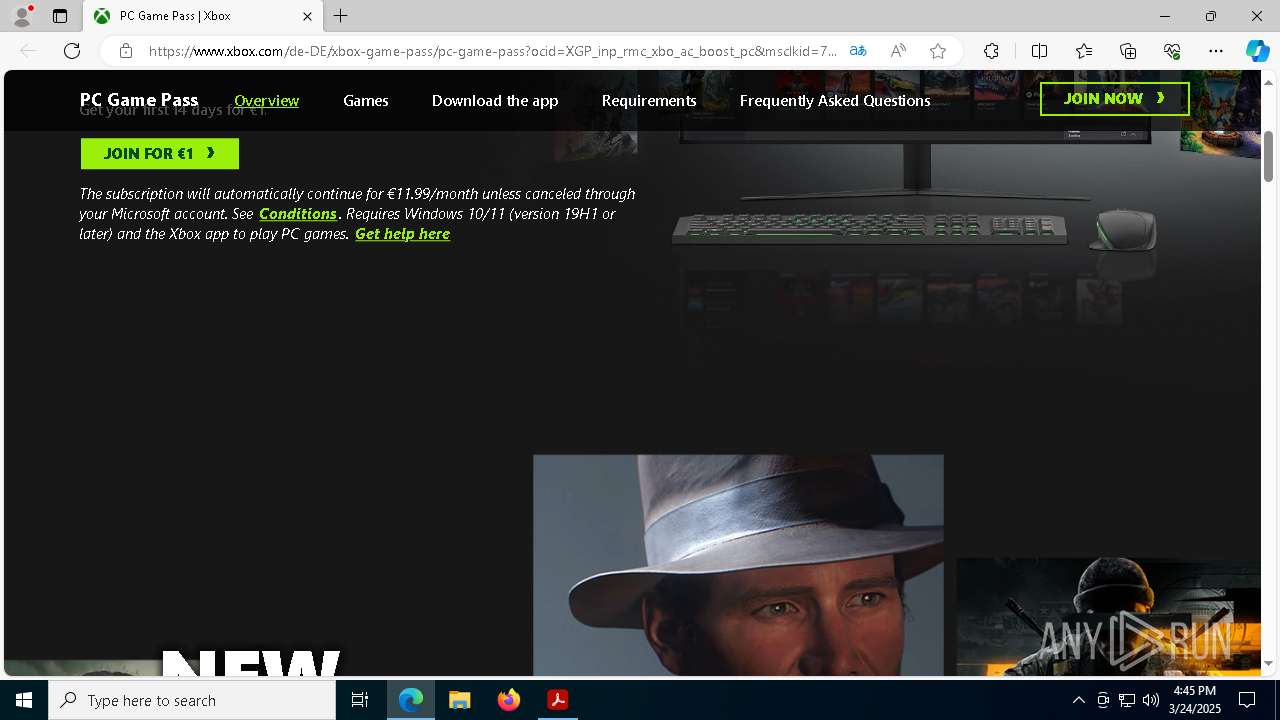Open the Games section tab
The image size is (1280, 720).
click(366, 100)
